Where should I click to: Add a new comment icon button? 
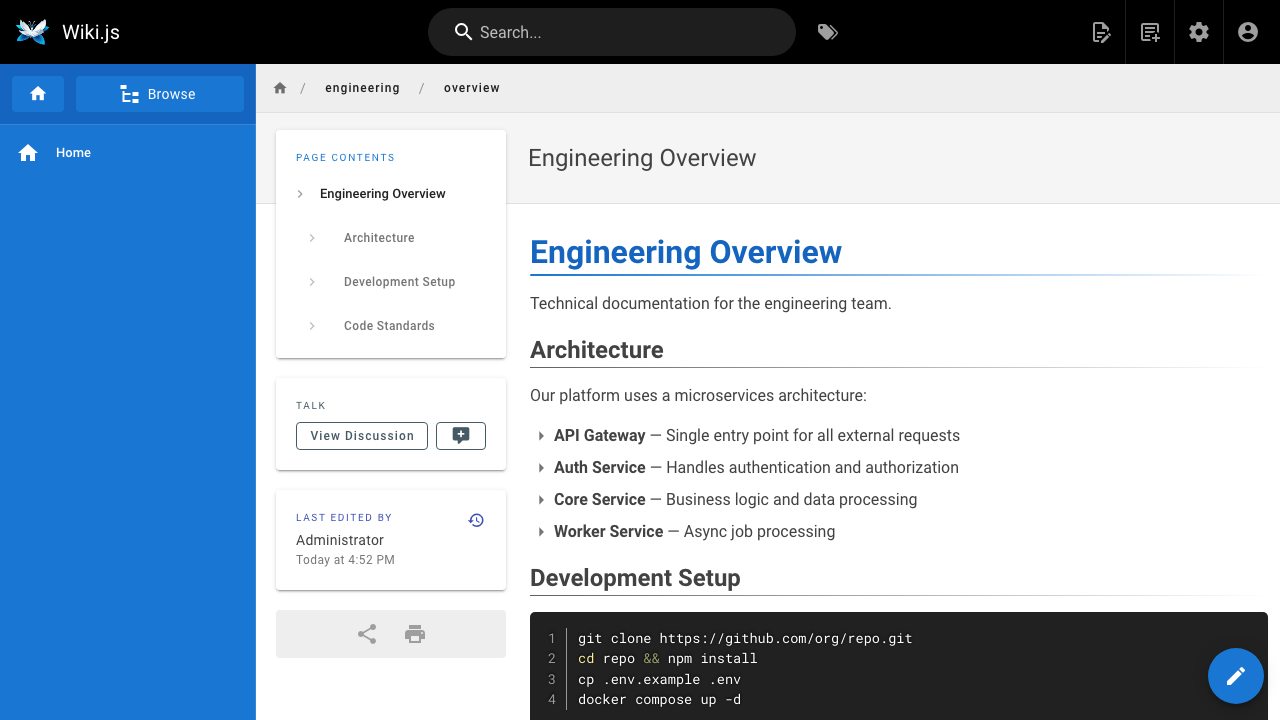461,436
